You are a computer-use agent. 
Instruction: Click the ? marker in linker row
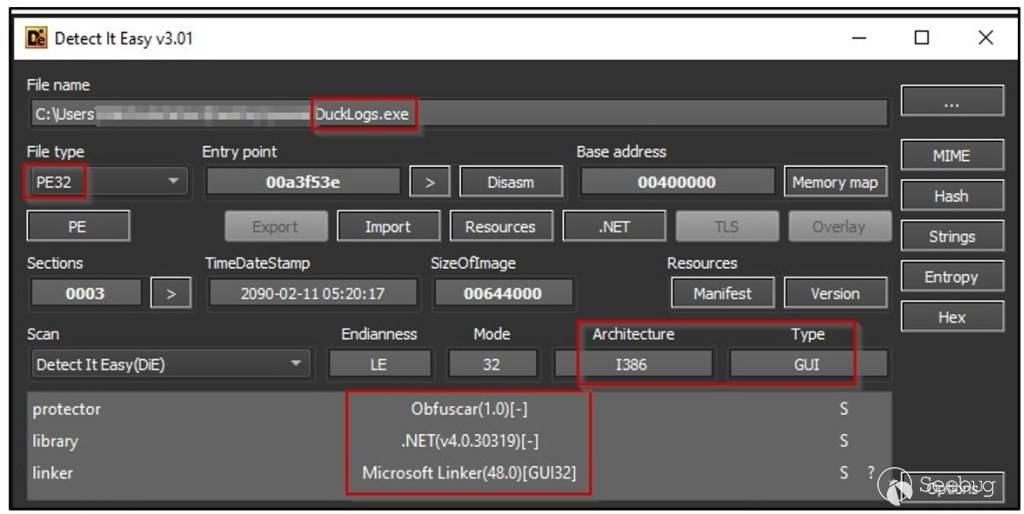click(871, 472)
